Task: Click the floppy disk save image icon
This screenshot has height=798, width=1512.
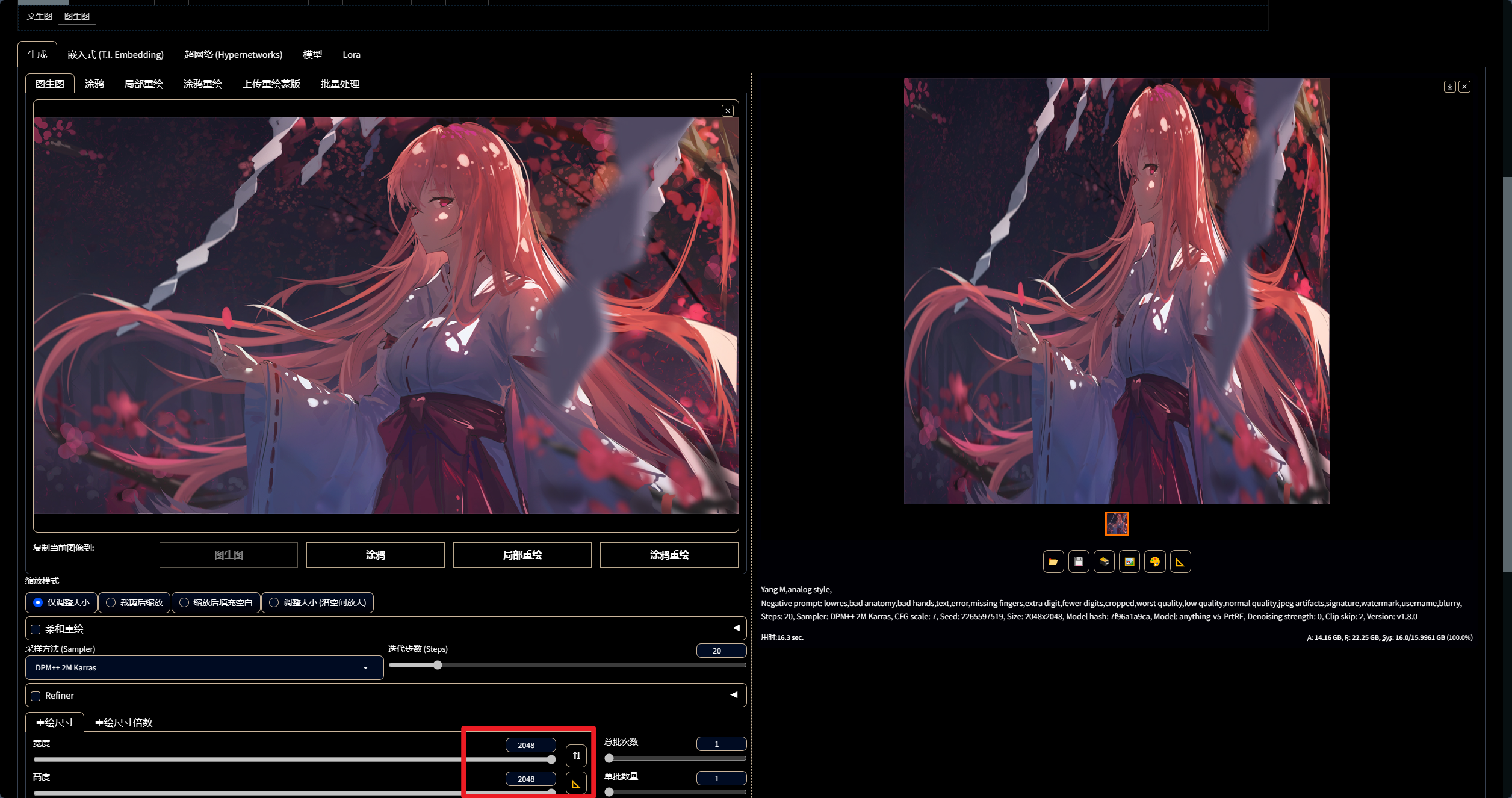Action: point(1079,561)
